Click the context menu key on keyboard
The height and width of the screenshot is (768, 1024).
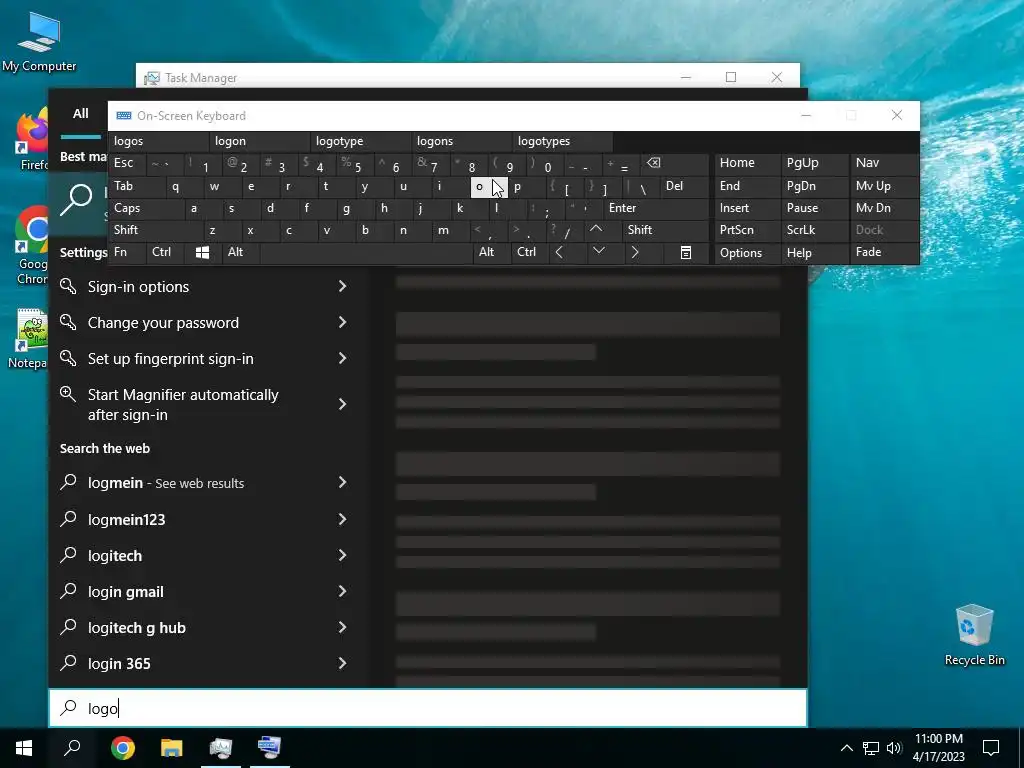coord(686,253)
